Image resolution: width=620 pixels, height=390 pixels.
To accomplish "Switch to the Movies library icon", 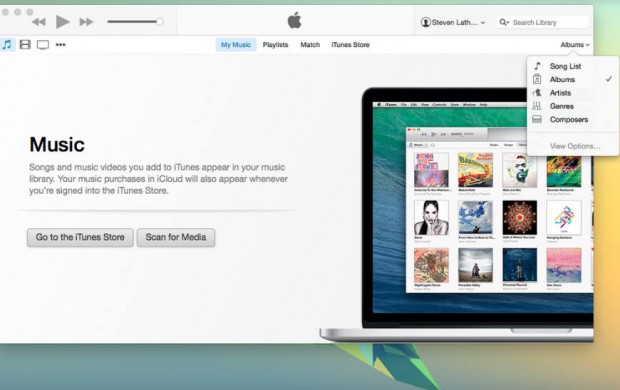I will tap(25, 44).
